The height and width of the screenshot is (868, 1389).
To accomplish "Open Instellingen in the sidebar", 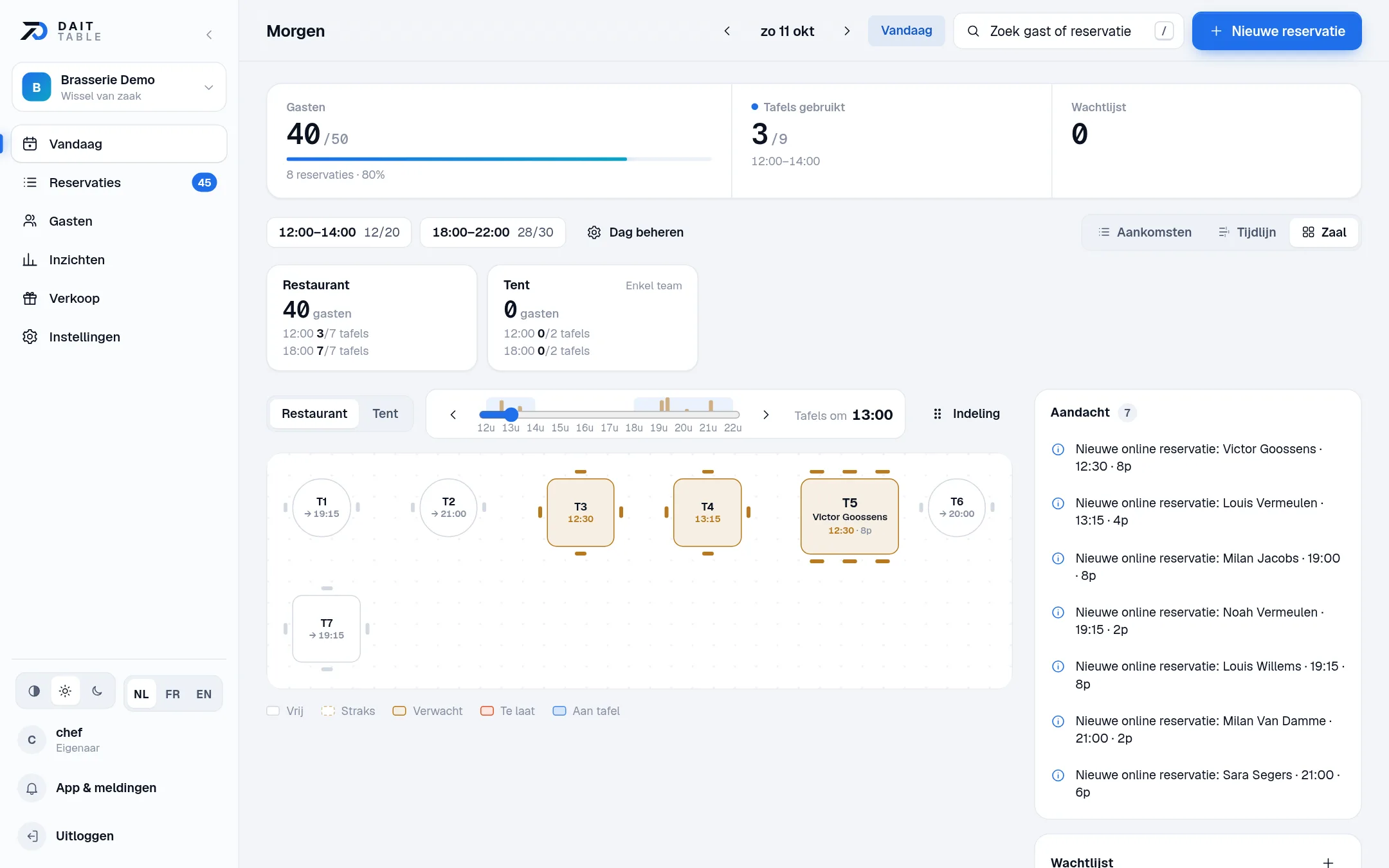I will coord(120,337).
